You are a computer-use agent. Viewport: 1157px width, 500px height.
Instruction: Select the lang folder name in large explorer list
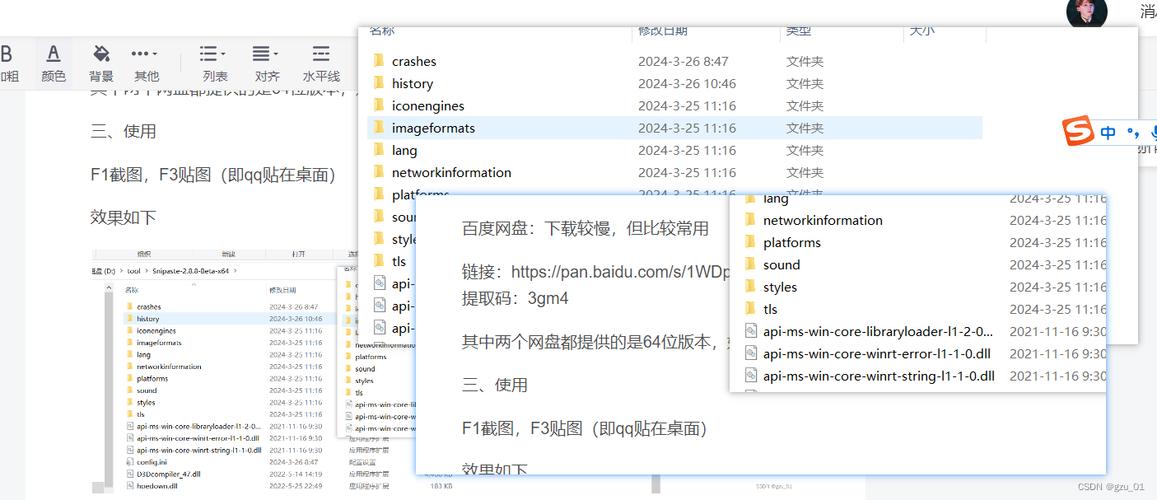point(404,150)
